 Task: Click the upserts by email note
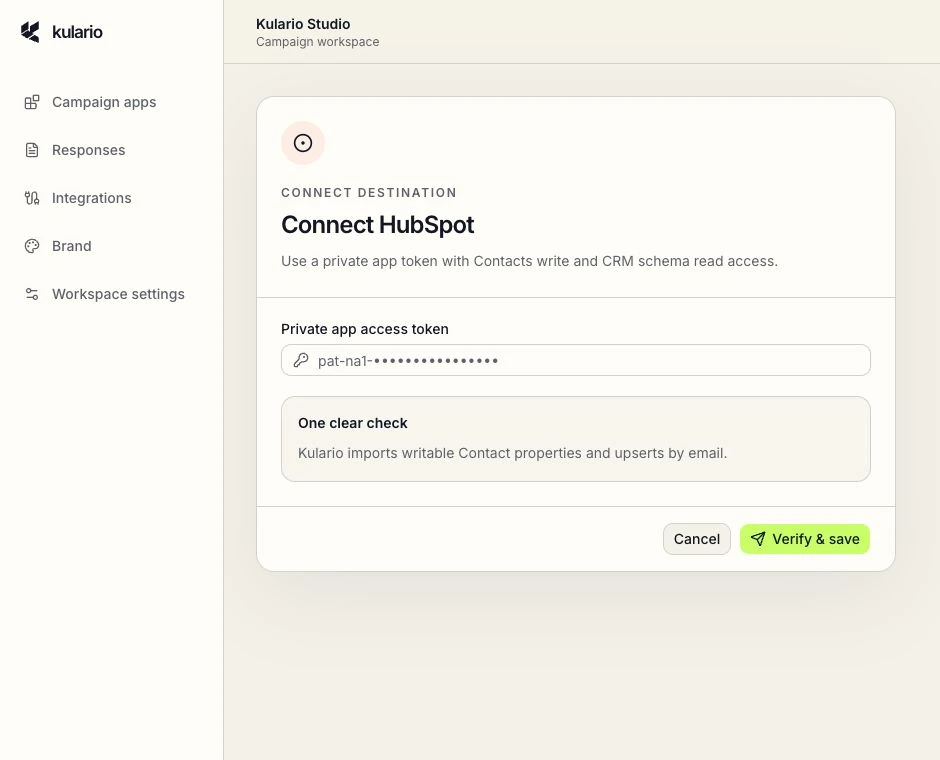pyautogui.click(x=513, y=453)
